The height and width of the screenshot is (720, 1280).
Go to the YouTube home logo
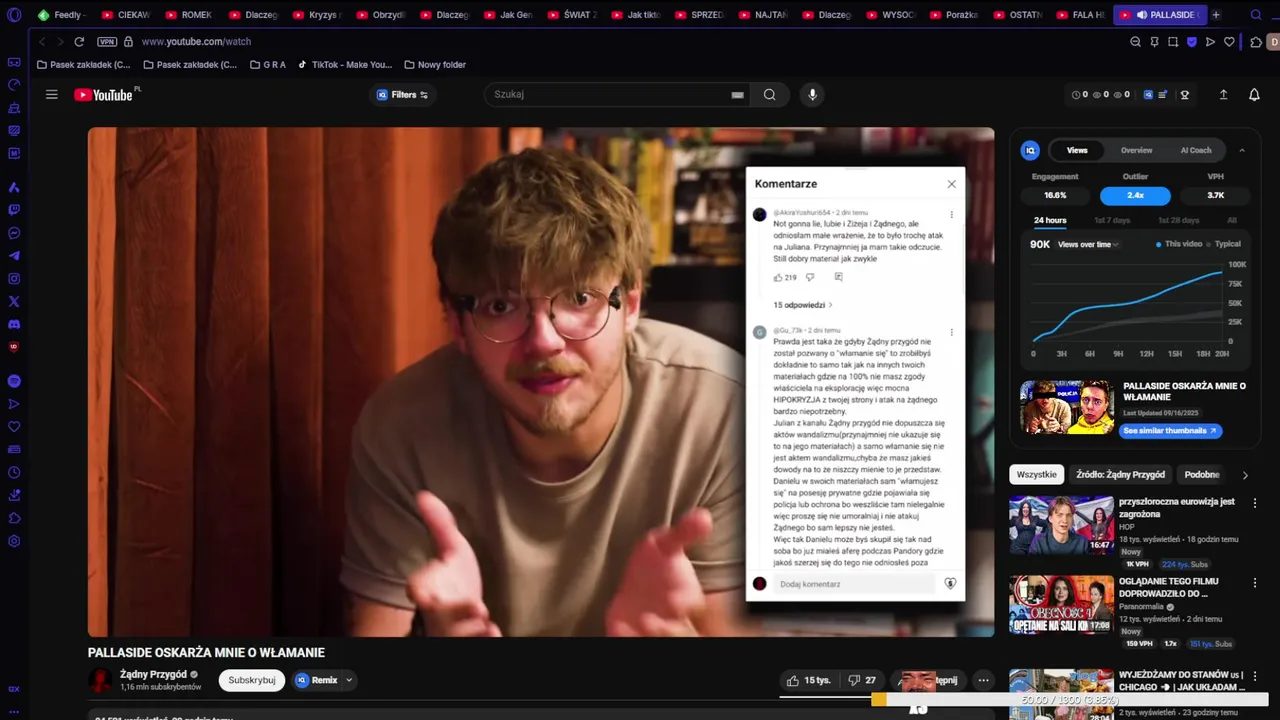[x=103, y=95]
